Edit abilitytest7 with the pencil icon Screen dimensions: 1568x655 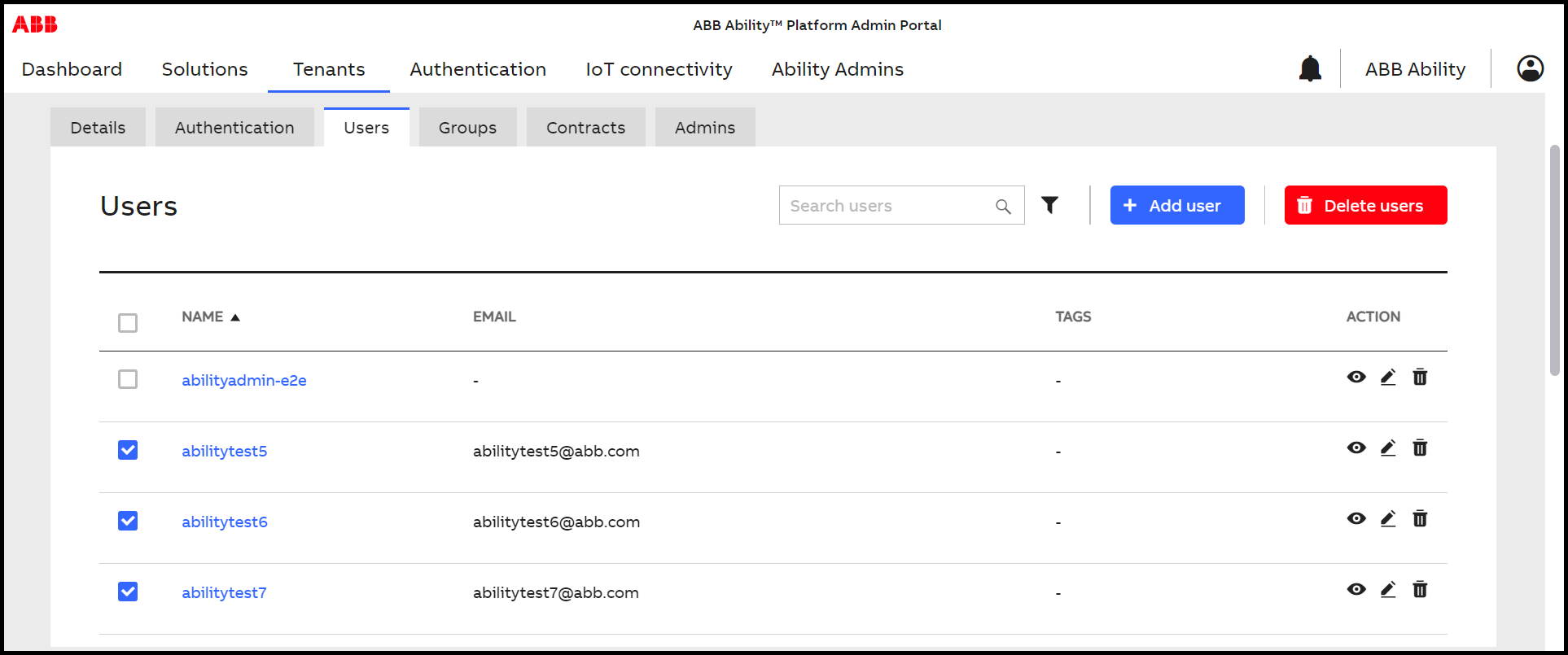point(1388,589)
